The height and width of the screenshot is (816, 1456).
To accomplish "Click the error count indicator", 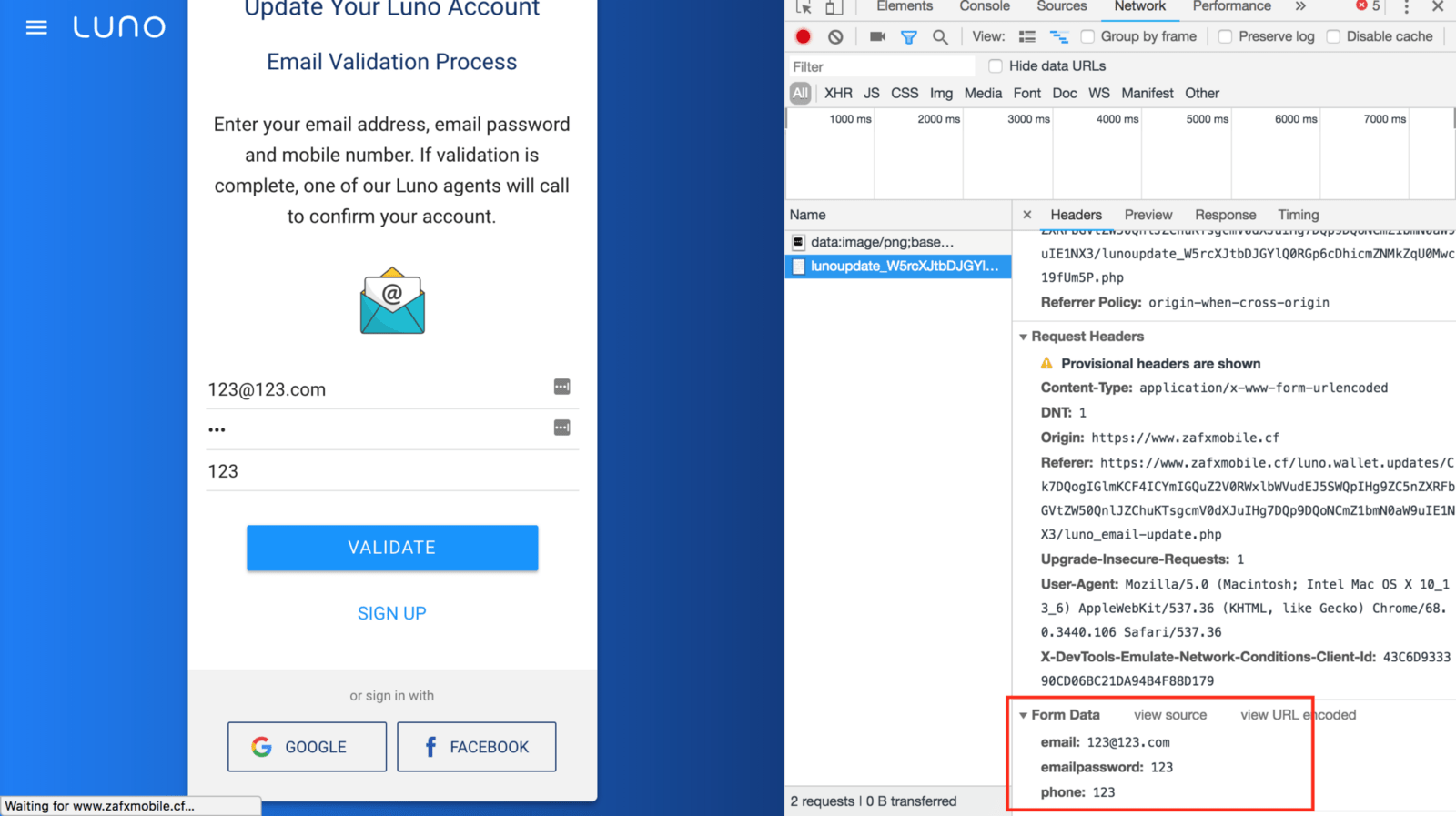I will coord(1368,6).
